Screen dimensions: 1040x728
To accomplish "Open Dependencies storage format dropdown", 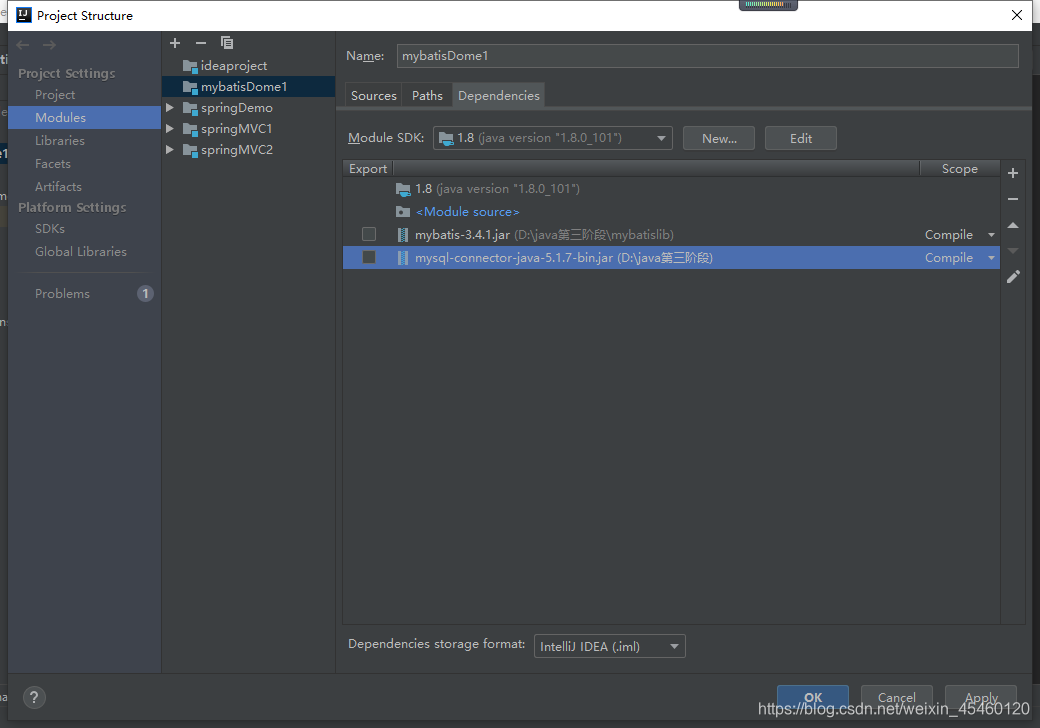I will click(610, 646).
